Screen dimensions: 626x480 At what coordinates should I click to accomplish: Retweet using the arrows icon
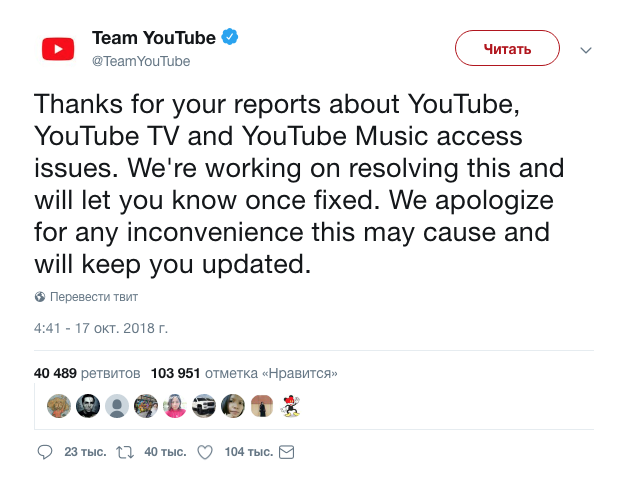tap(126, 453)
